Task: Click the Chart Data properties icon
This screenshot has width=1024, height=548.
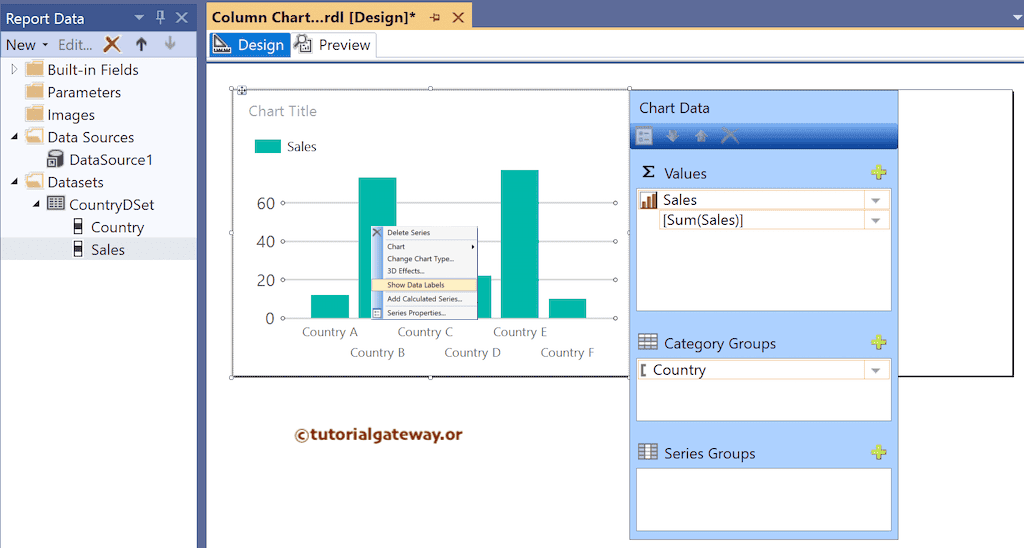Action: pyautogui.click(x=644, y=136)
